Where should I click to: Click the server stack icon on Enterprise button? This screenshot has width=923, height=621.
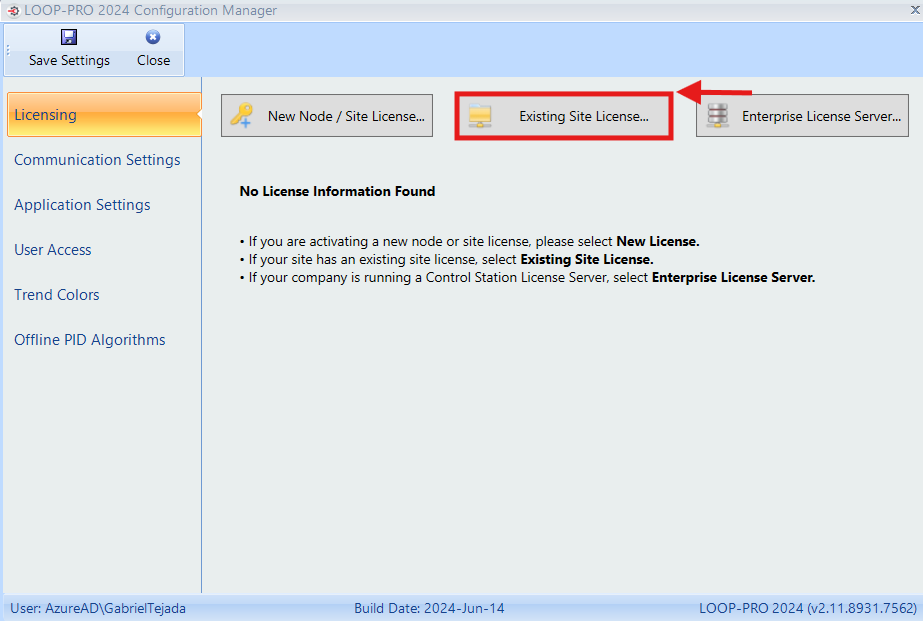pyautogui.click(x=718, y=115)
